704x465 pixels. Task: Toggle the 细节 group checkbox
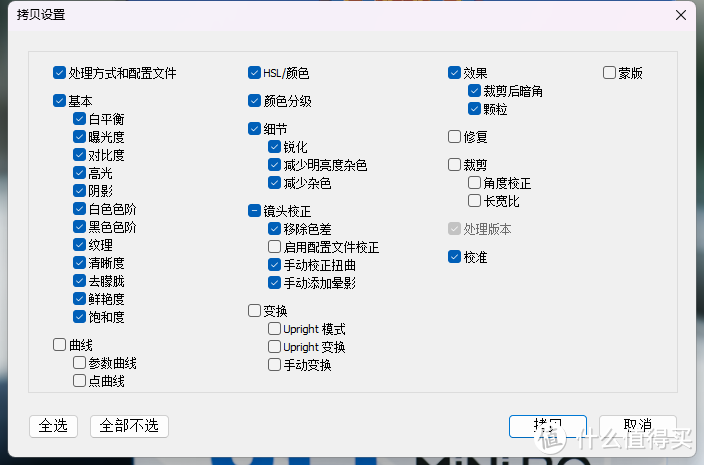pyautogui.click(x=254, y=129)
